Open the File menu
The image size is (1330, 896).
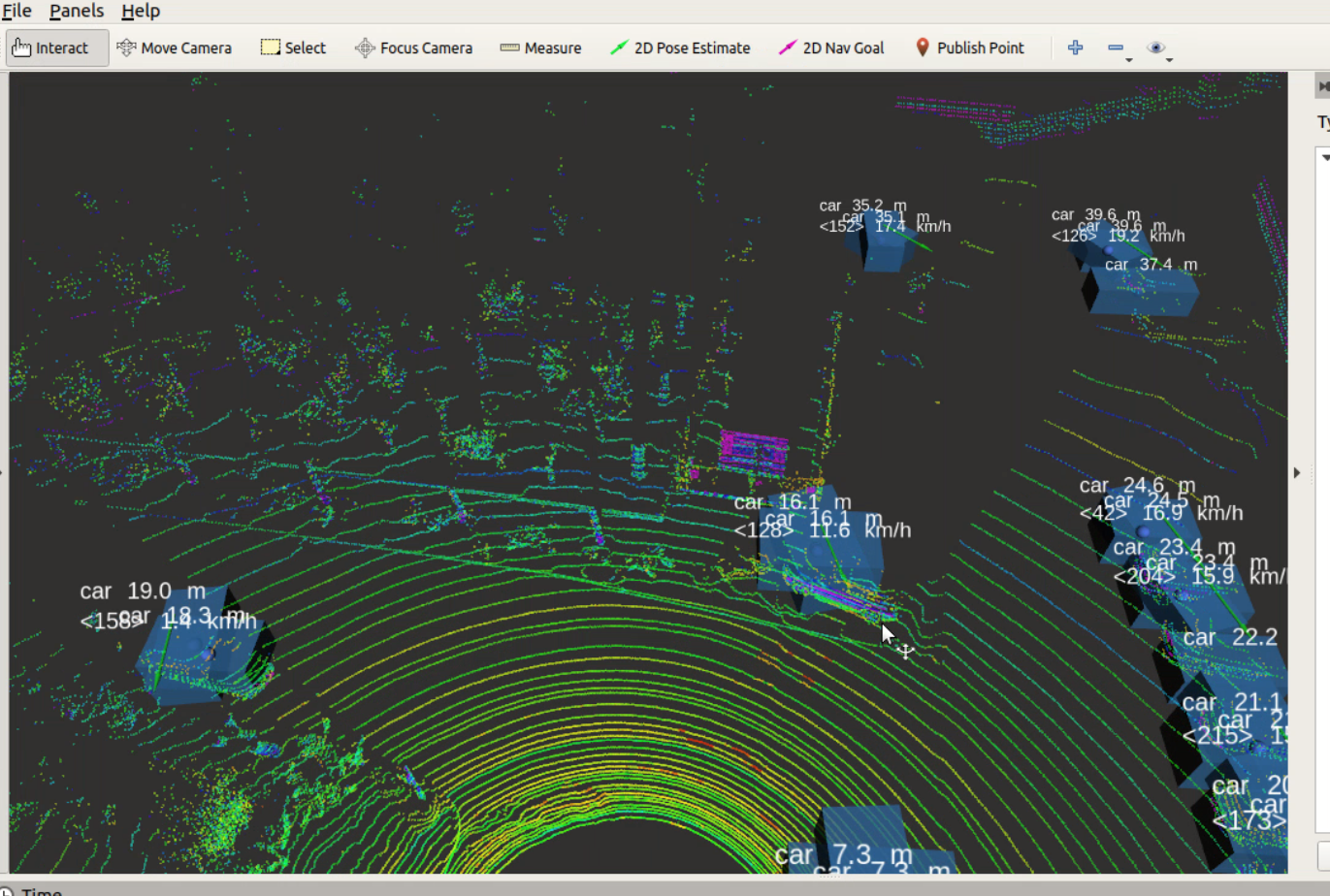point(16,11)
